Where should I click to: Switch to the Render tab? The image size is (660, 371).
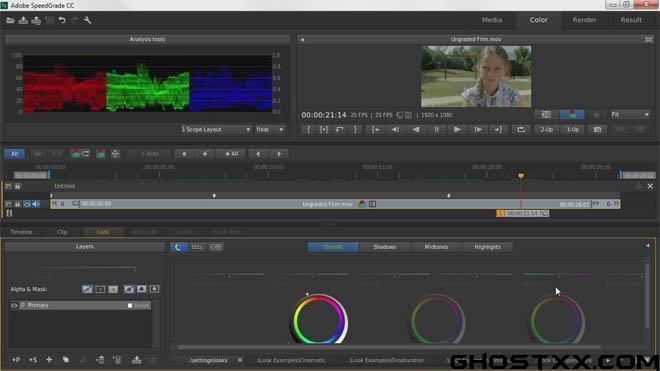pyautogui.click(x=584, y=20)
